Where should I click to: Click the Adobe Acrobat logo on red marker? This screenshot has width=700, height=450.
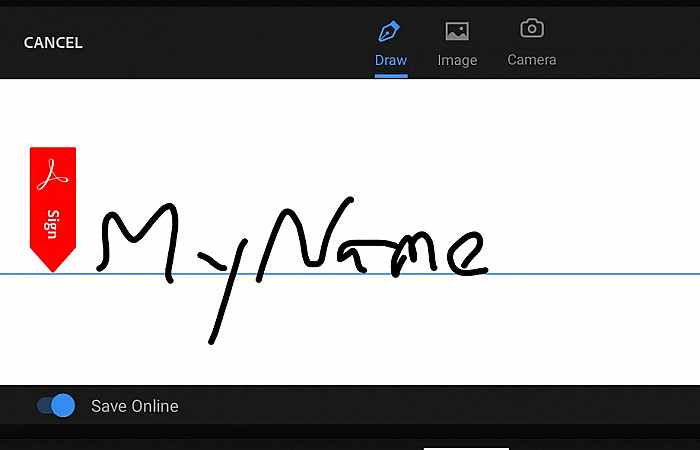tap(52, 177)
